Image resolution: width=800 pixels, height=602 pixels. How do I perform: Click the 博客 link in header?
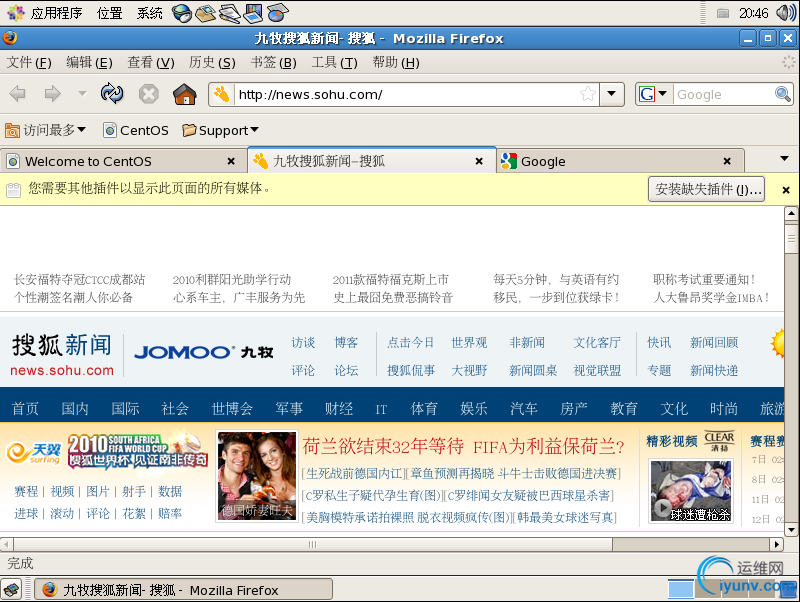tap(346, 343)
